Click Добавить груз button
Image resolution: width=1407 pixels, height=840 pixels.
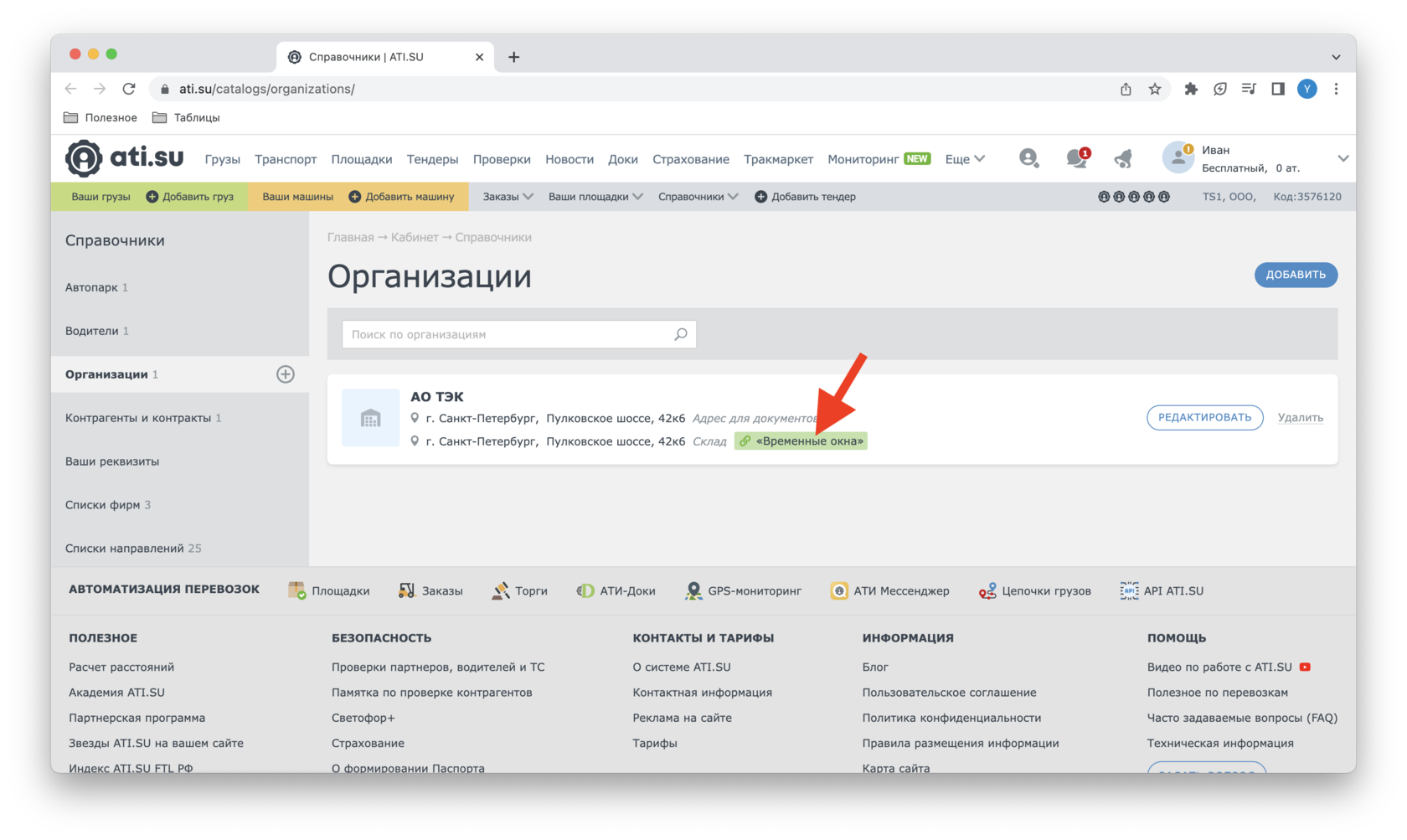[190, 197]
